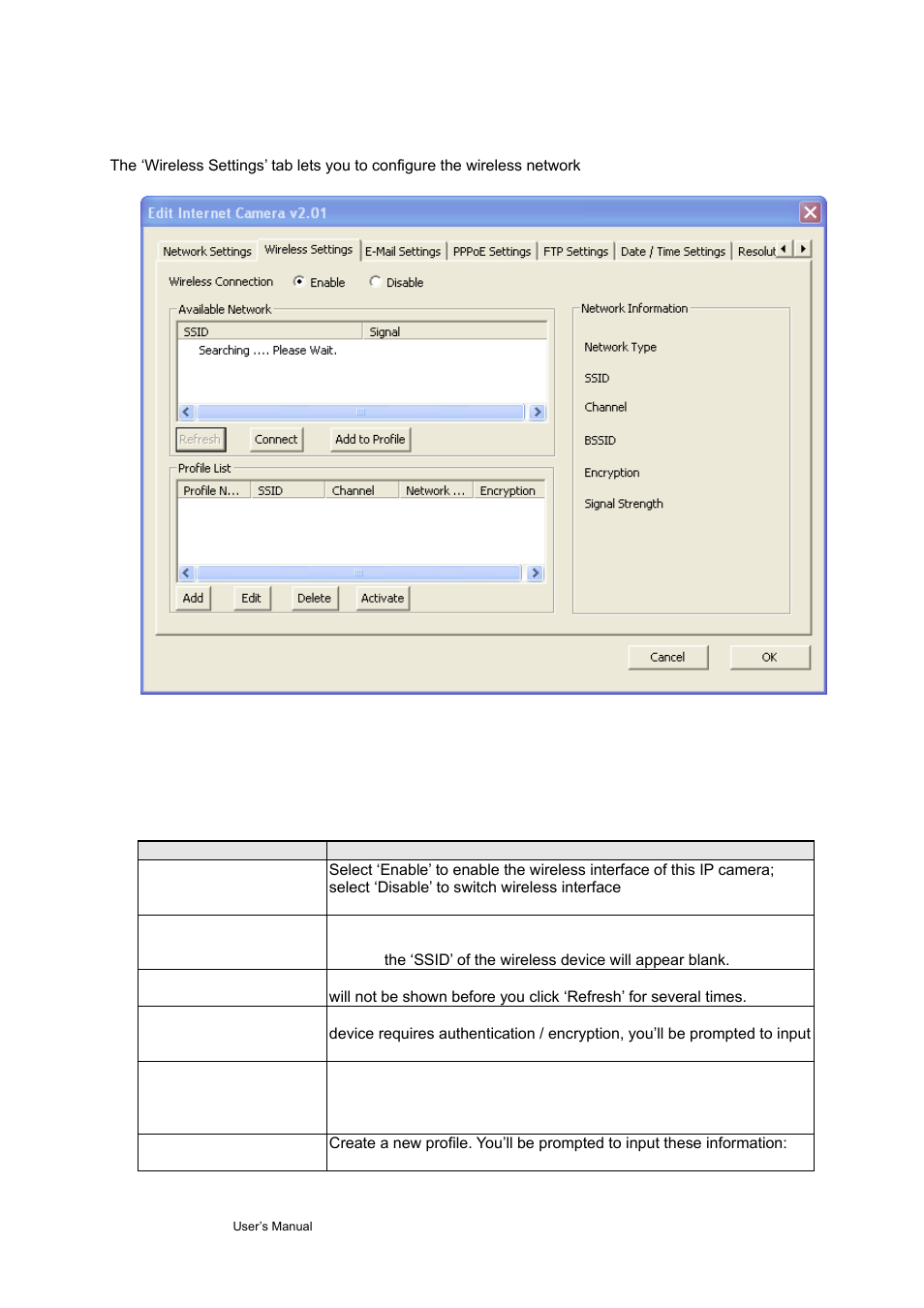Screen dimensions: 924x1308
Task: Click the 'Wireless Connection' label
Action: [221, 282]
